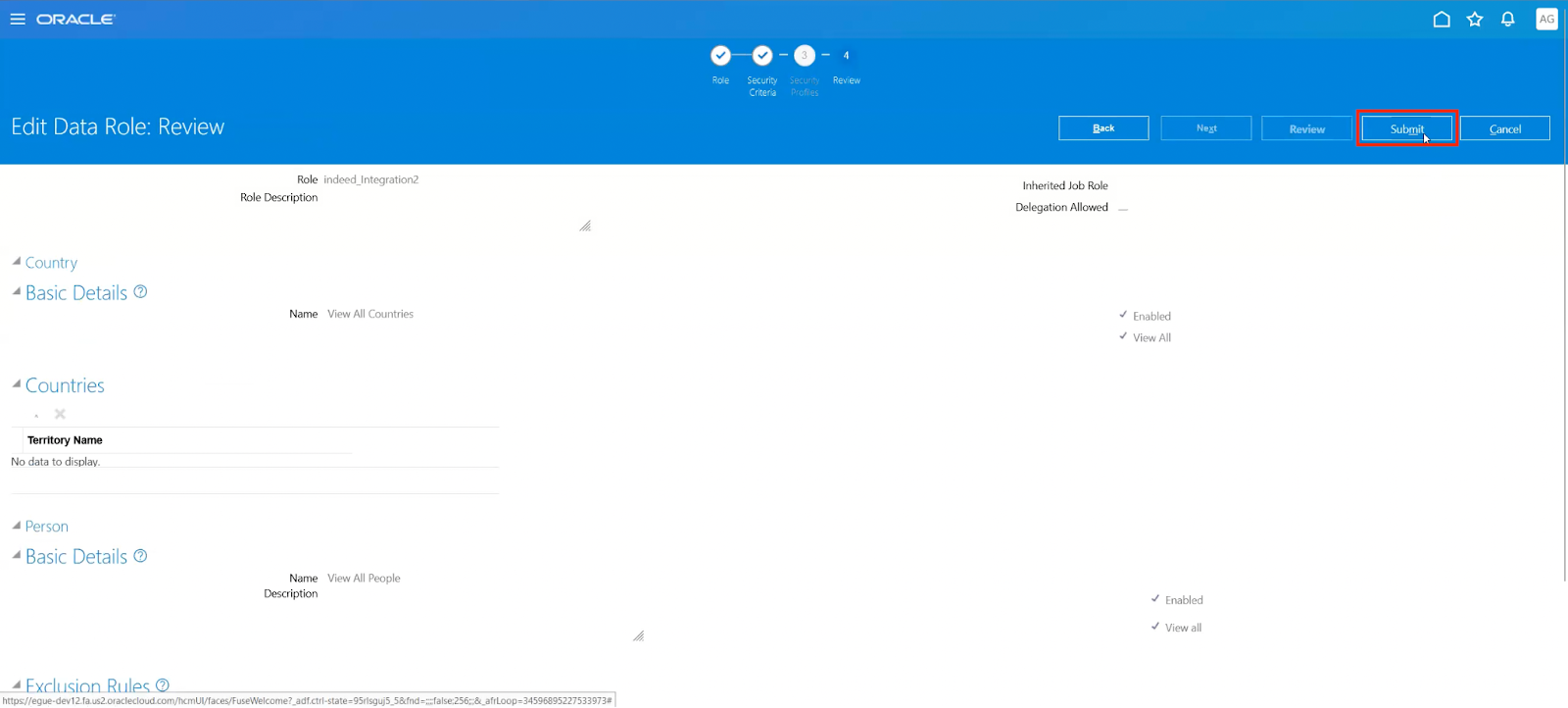Click View all checkmark under Person
This screenshot has height=708, width=1568.
(x=1155, y=626)
